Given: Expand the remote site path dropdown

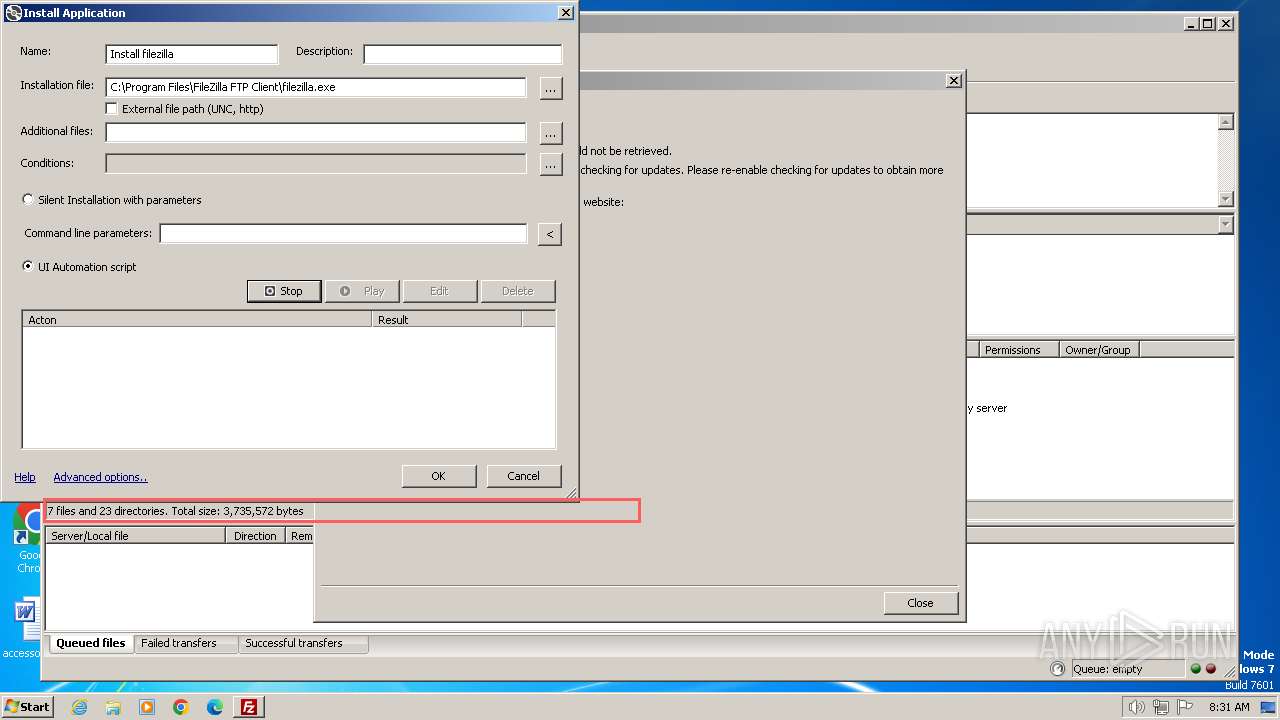Looking at the screenshot, I should coord(1226,225).
